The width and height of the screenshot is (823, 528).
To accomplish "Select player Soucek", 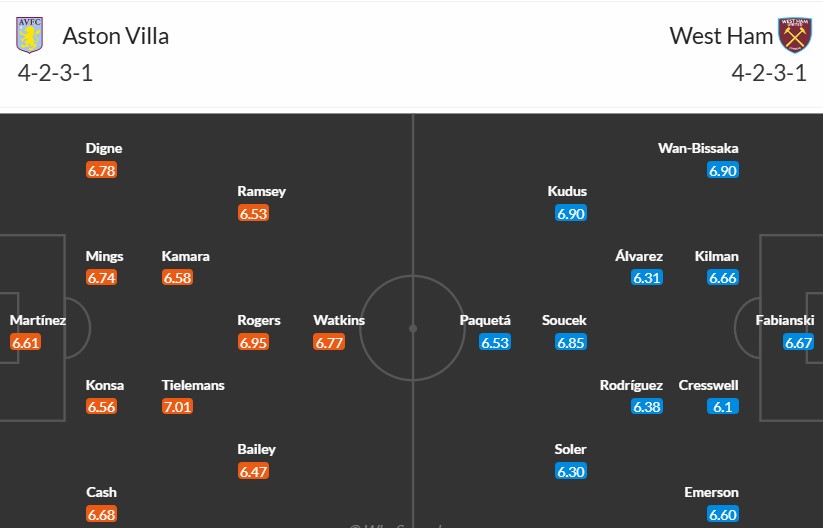I will pos(564,320).
